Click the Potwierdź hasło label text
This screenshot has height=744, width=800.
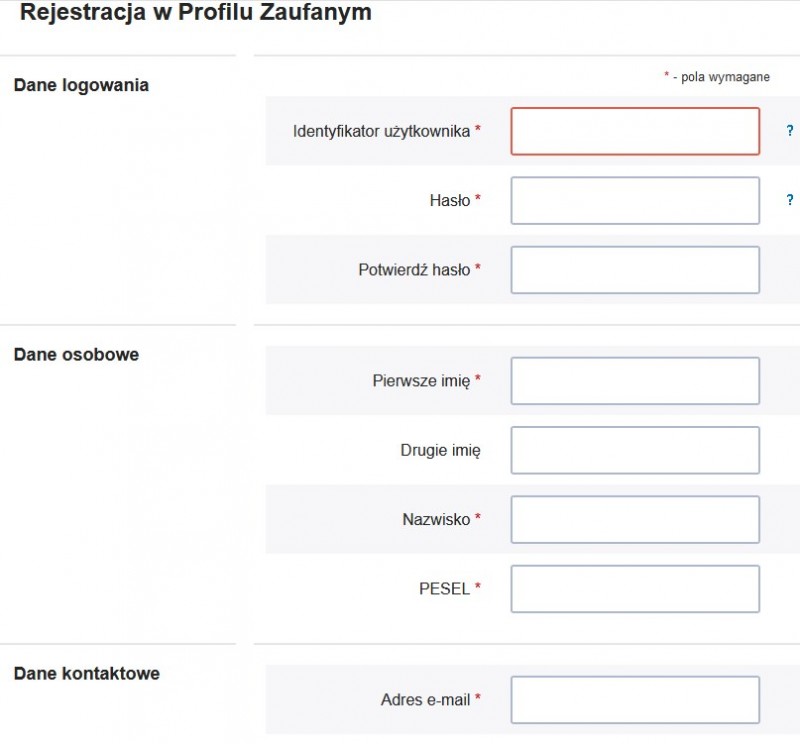pos(414,269)
